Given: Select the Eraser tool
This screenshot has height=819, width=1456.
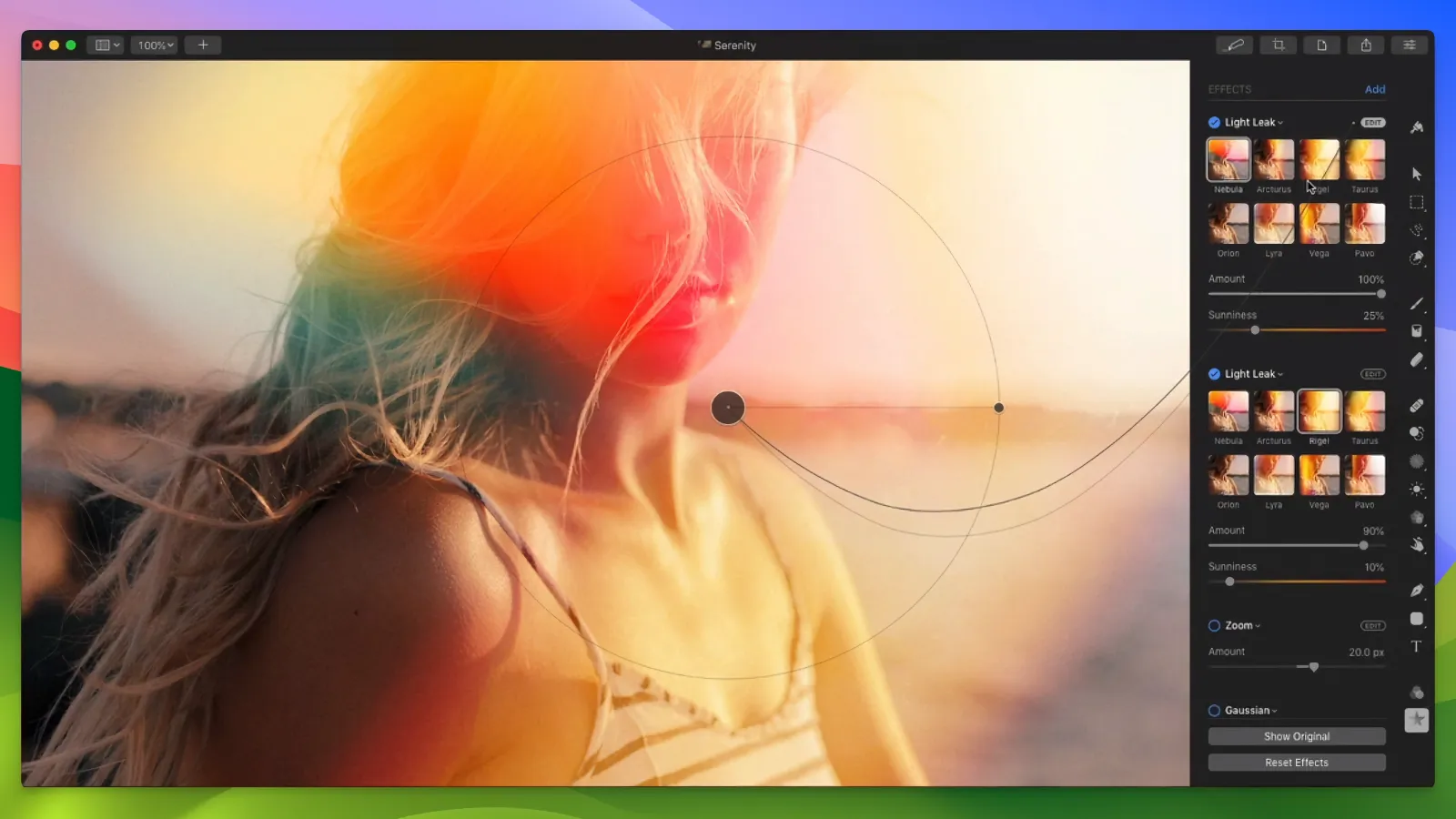Looking at the screenshot, I should tap(1417, 362).
